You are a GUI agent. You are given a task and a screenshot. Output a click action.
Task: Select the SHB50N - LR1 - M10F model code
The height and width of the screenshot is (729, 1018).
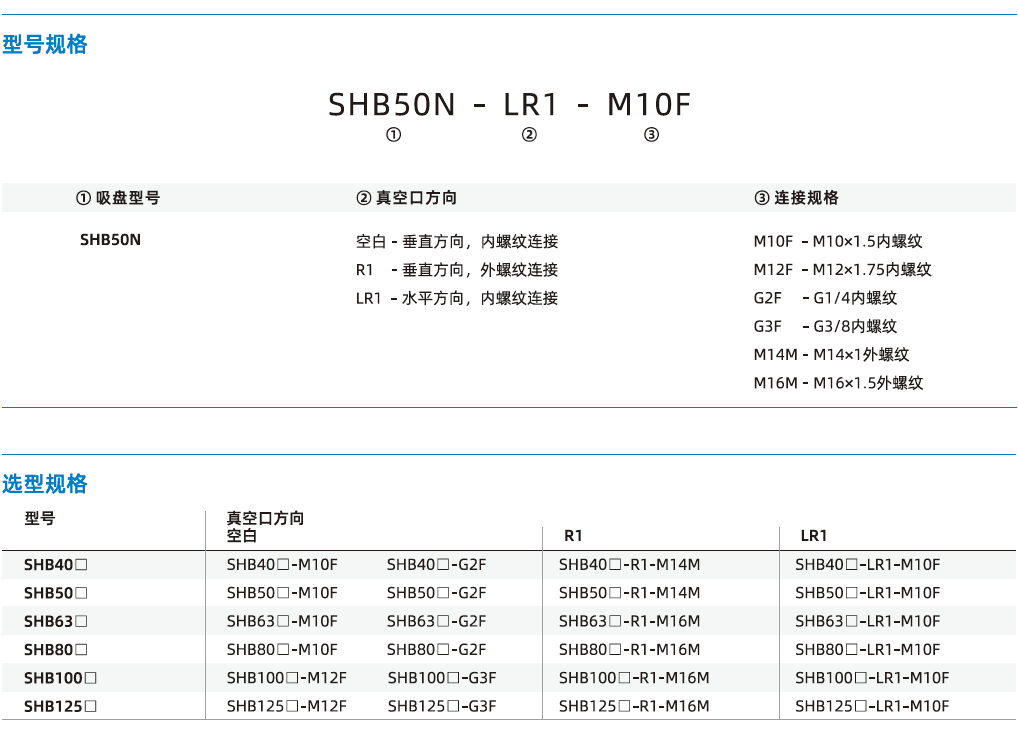click(x=510, y=105)
